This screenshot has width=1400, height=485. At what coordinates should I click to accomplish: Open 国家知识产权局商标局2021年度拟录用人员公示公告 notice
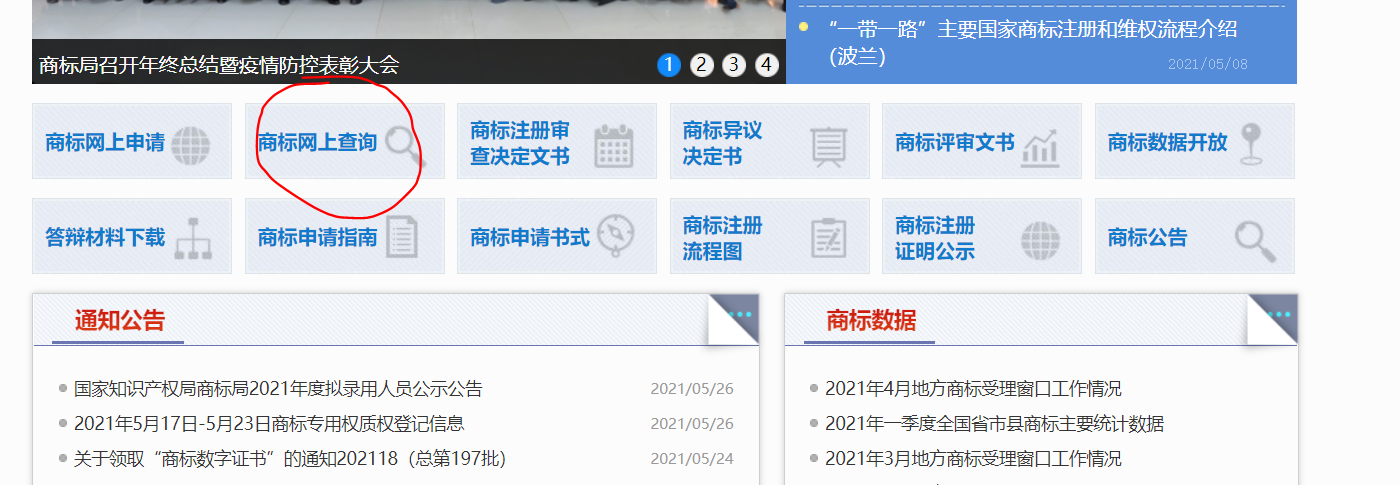click(278, 389)
